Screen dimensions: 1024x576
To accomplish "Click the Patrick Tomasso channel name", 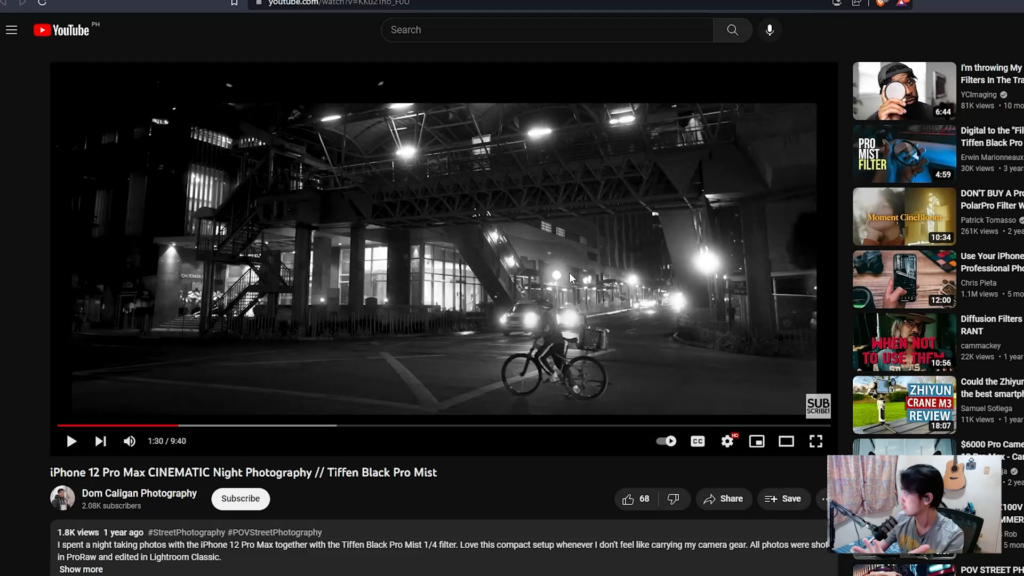I will pos(988,220).
